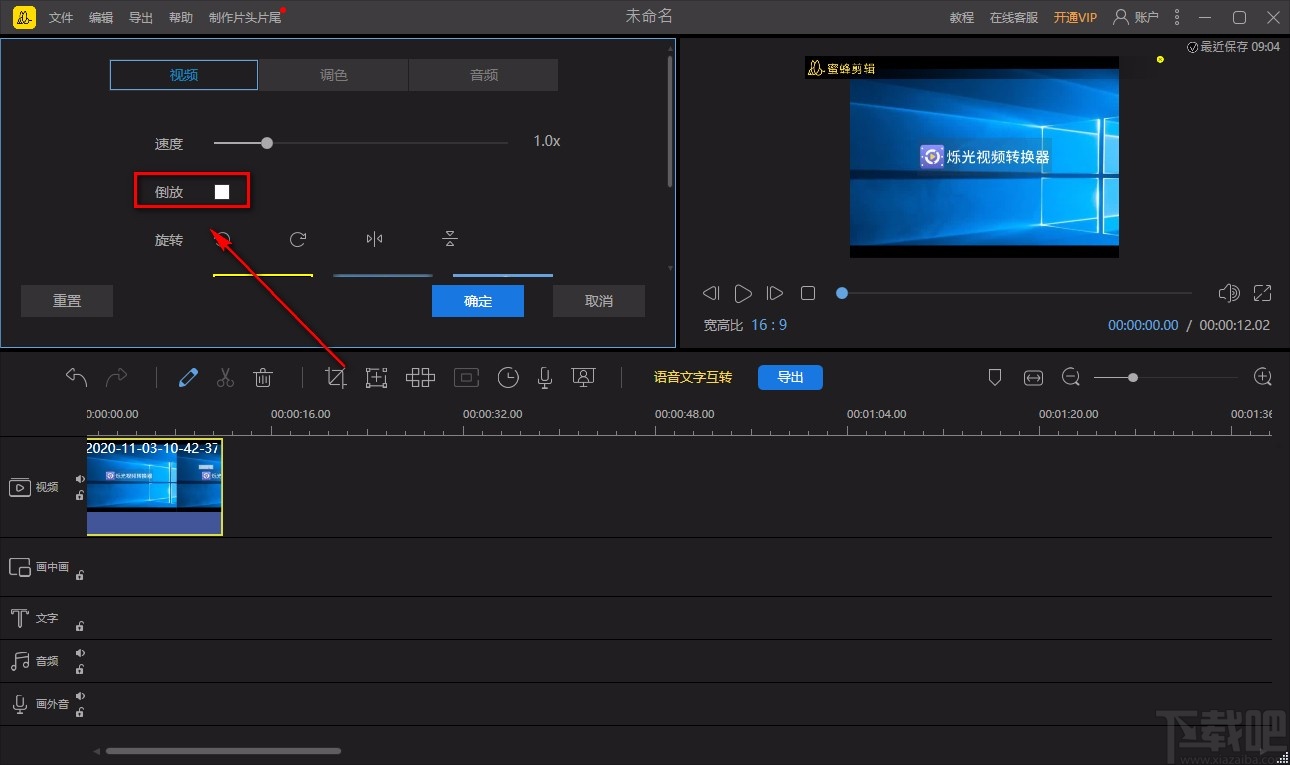Mute the voiceover (画外音) track speaker
The height and width of the screenshot is (765, 1290).
[80, 696]
